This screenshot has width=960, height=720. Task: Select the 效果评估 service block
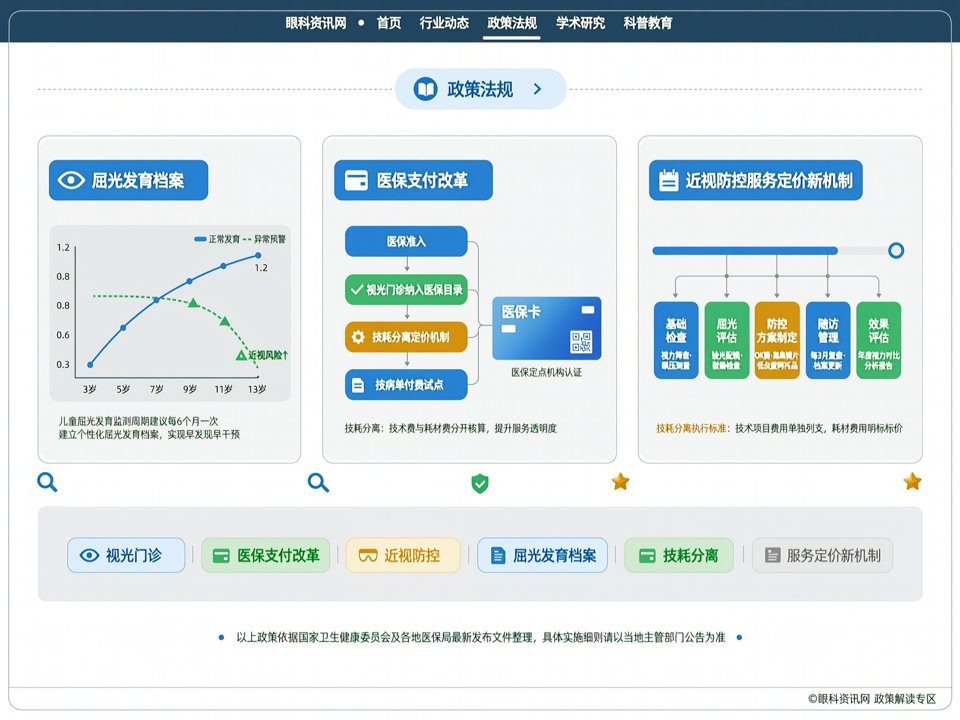[879, 340]
